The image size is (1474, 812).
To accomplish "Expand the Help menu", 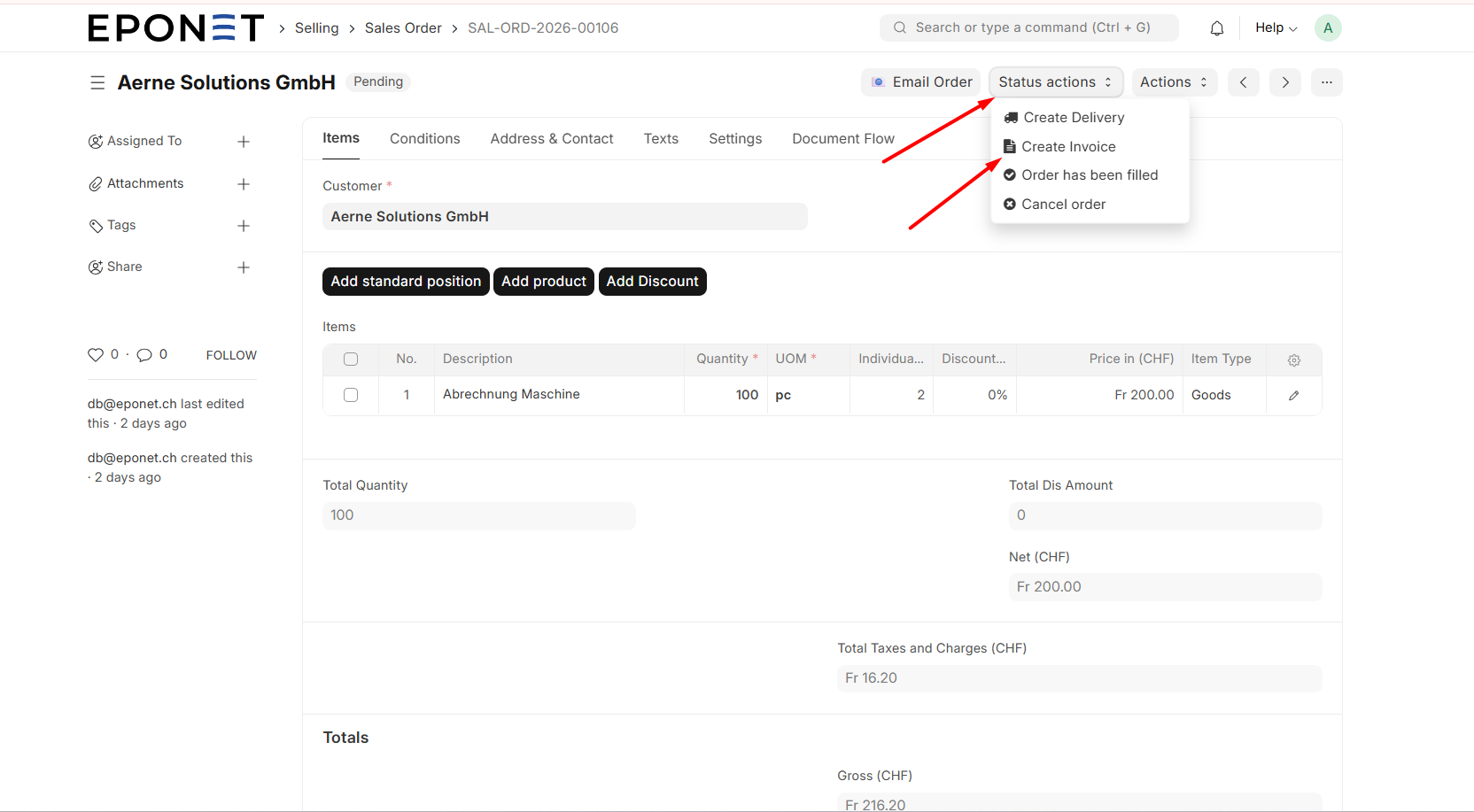I will 1275,28.
